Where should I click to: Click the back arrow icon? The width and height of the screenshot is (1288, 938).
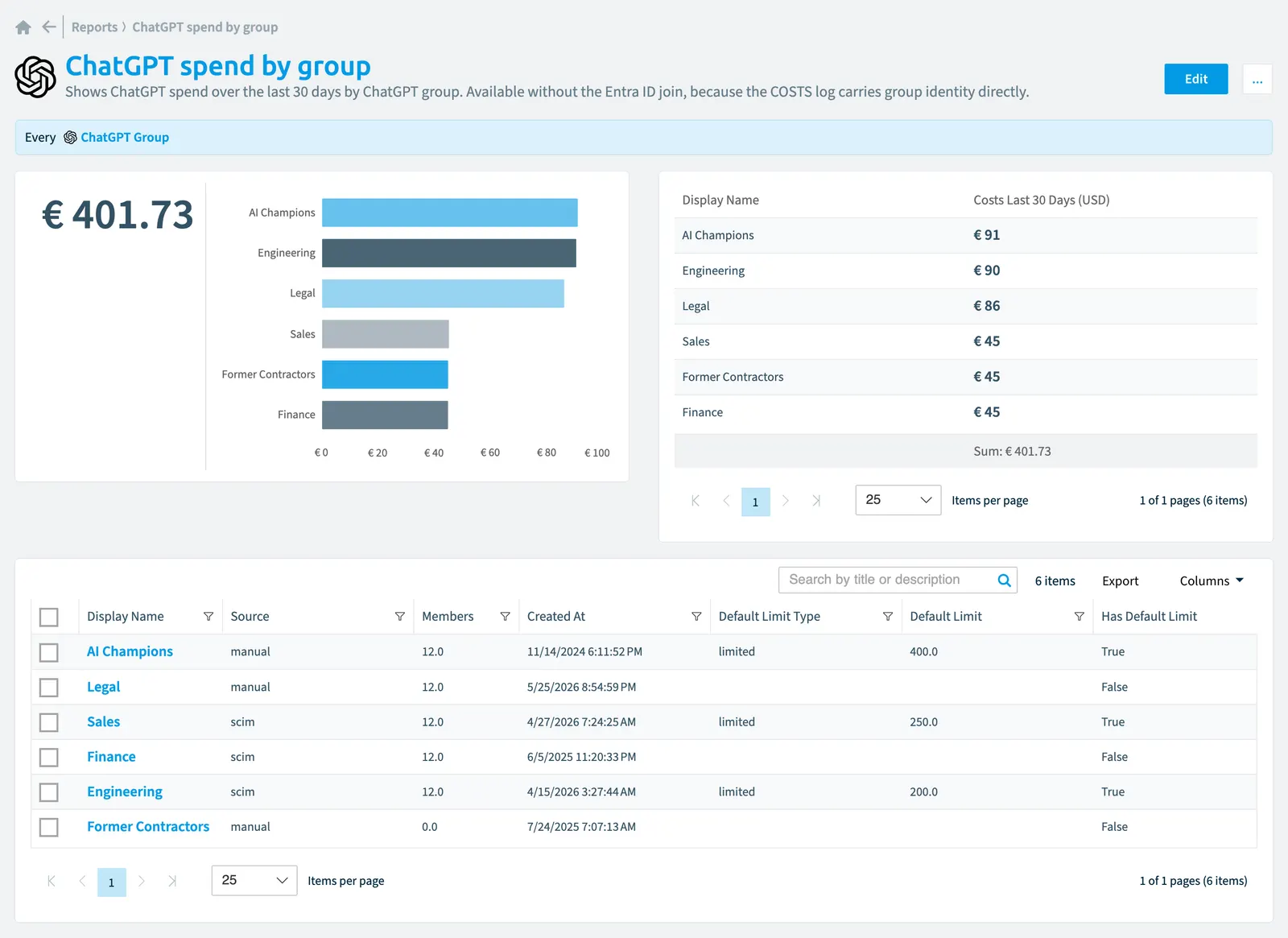tap(49, 27)
